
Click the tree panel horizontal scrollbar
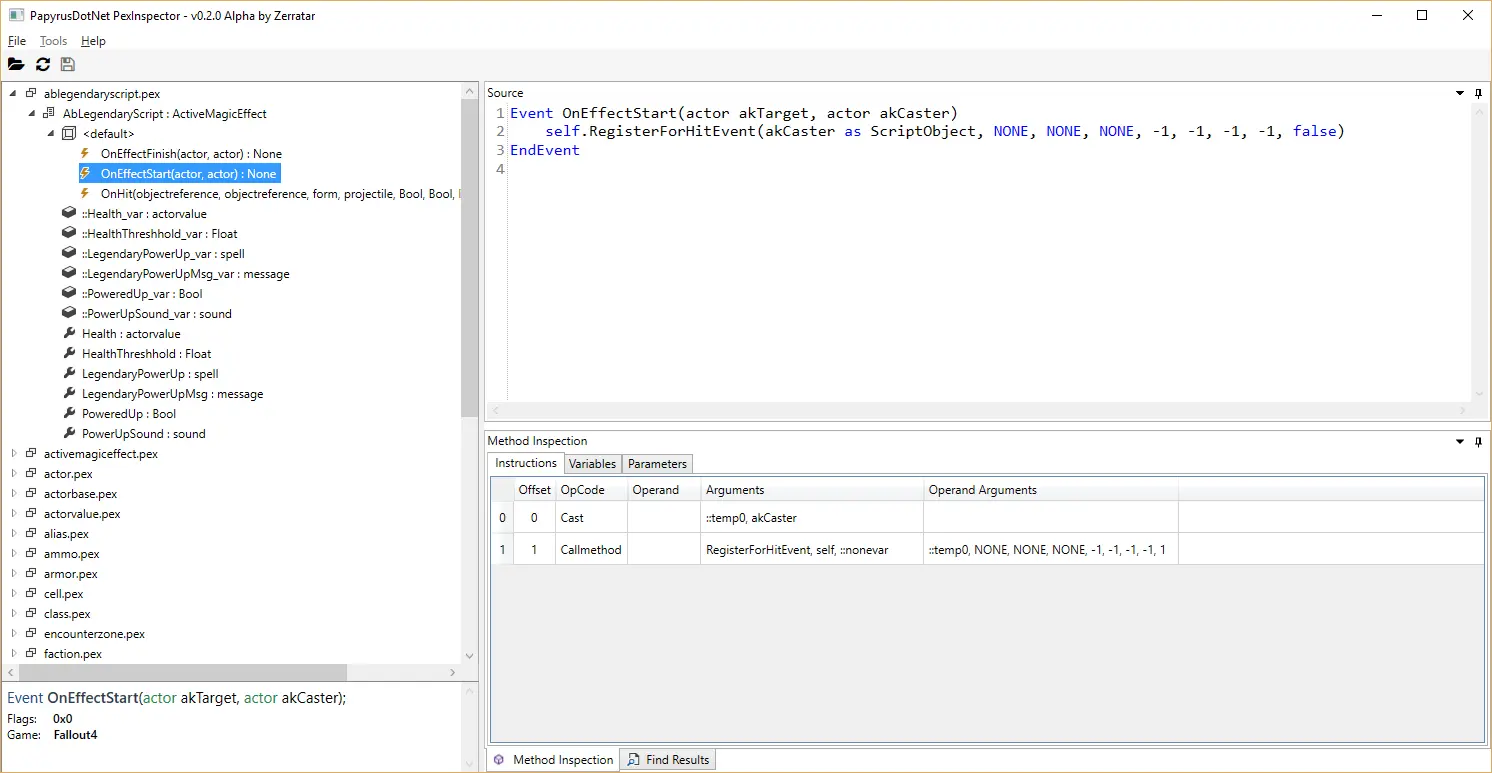pyautogui.click(x=180, y=673)
